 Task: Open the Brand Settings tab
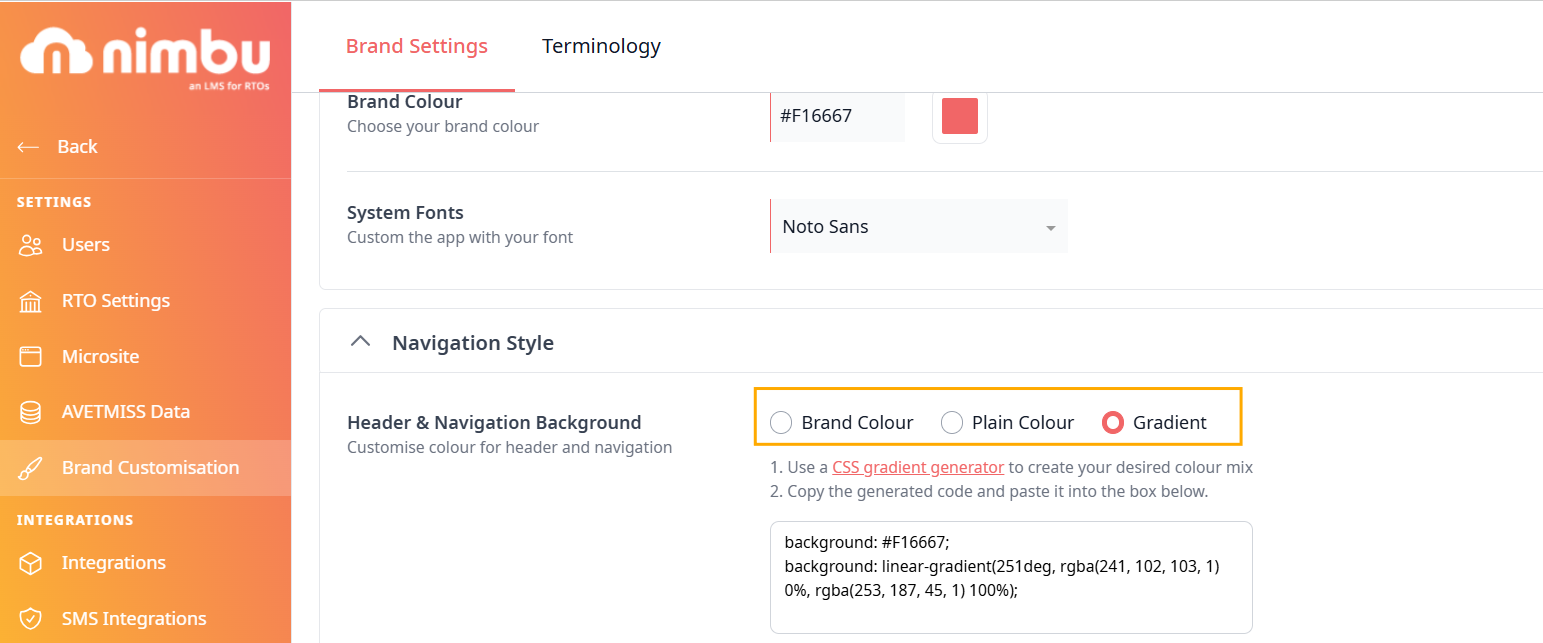(x=417, y=46)
